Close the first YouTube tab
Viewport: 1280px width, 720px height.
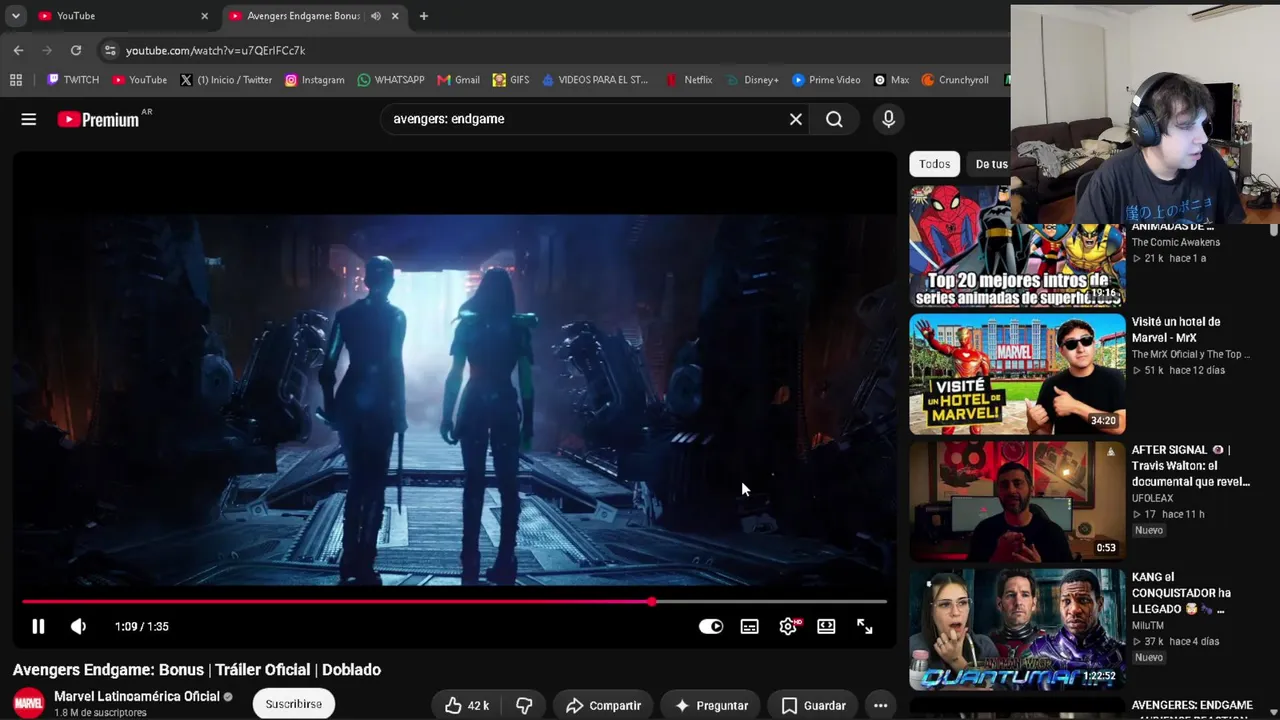point(205,16)
